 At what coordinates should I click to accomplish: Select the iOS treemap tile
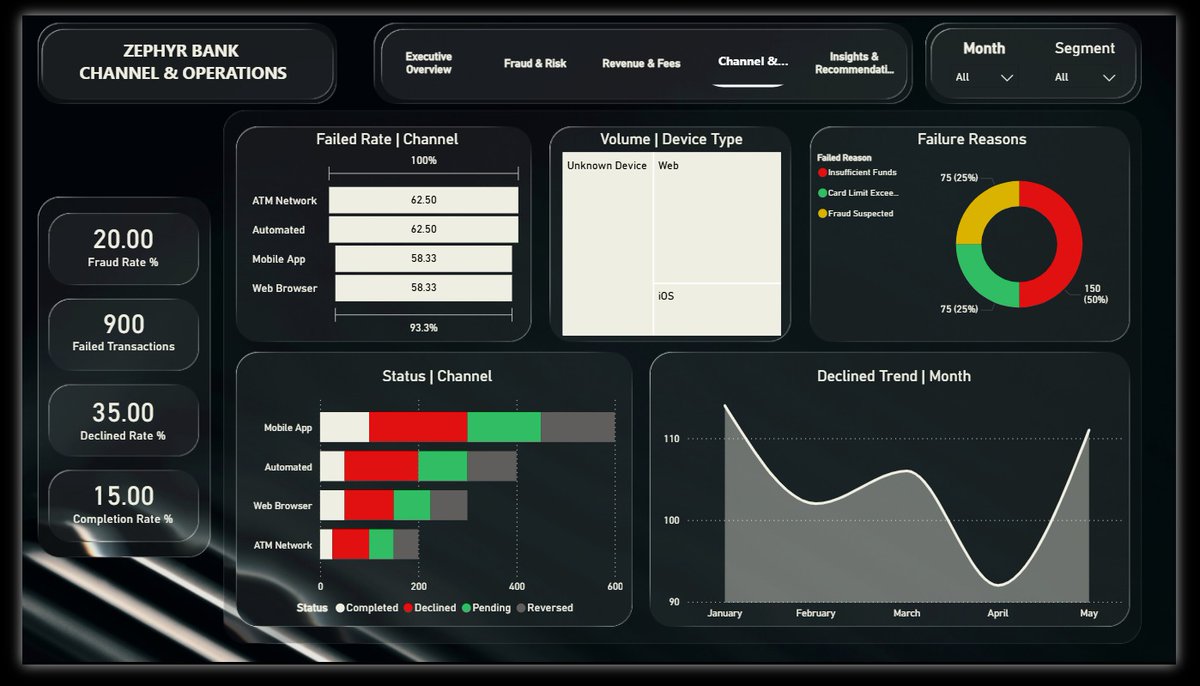click(x=717, y=309)
